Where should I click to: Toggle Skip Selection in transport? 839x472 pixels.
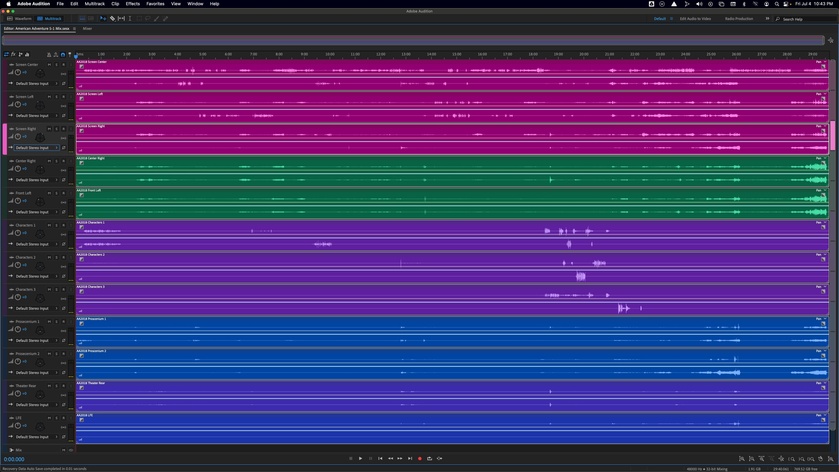(x=439, y=459)
